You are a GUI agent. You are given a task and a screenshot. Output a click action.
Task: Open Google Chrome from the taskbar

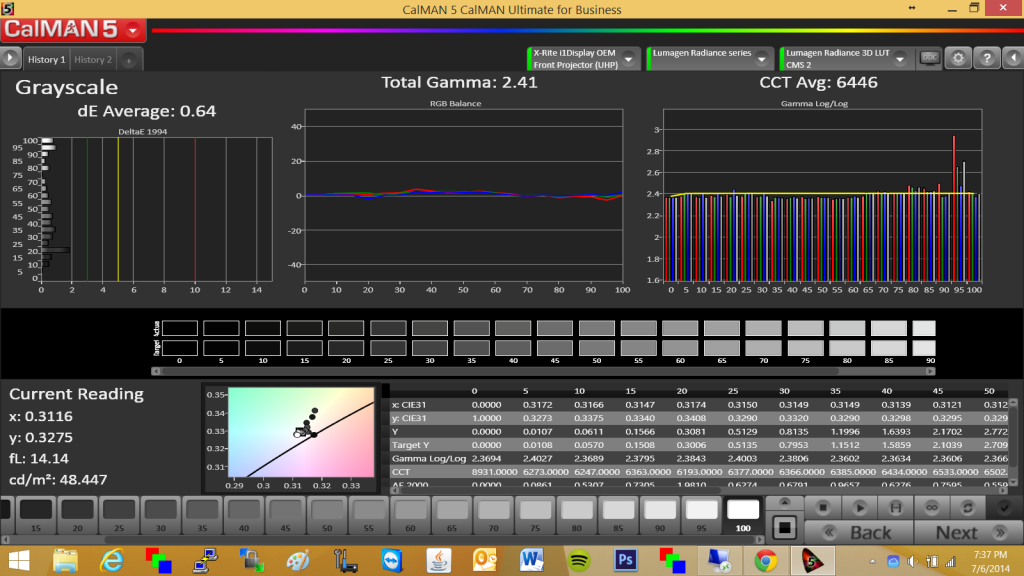(765, 560)
